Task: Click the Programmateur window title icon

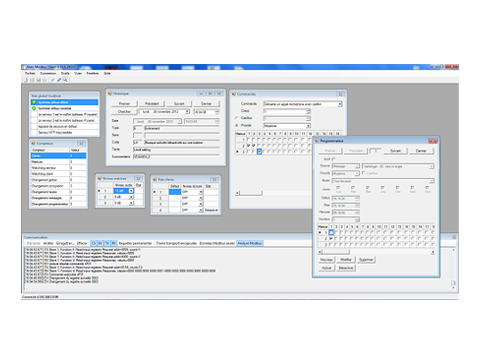Action: point(317,141)
